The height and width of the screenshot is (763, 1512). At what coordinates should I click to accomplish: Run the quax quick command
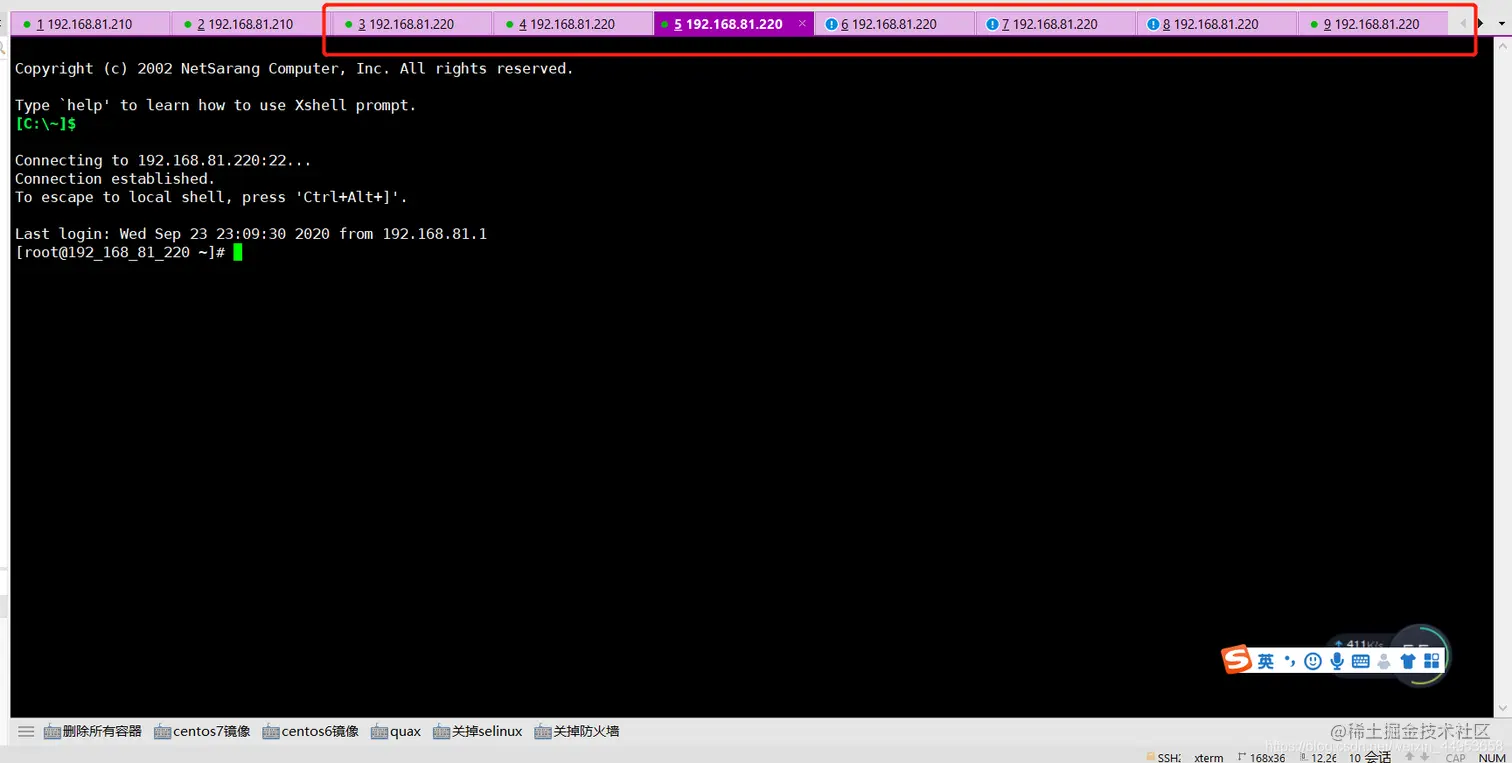[396, 731]
